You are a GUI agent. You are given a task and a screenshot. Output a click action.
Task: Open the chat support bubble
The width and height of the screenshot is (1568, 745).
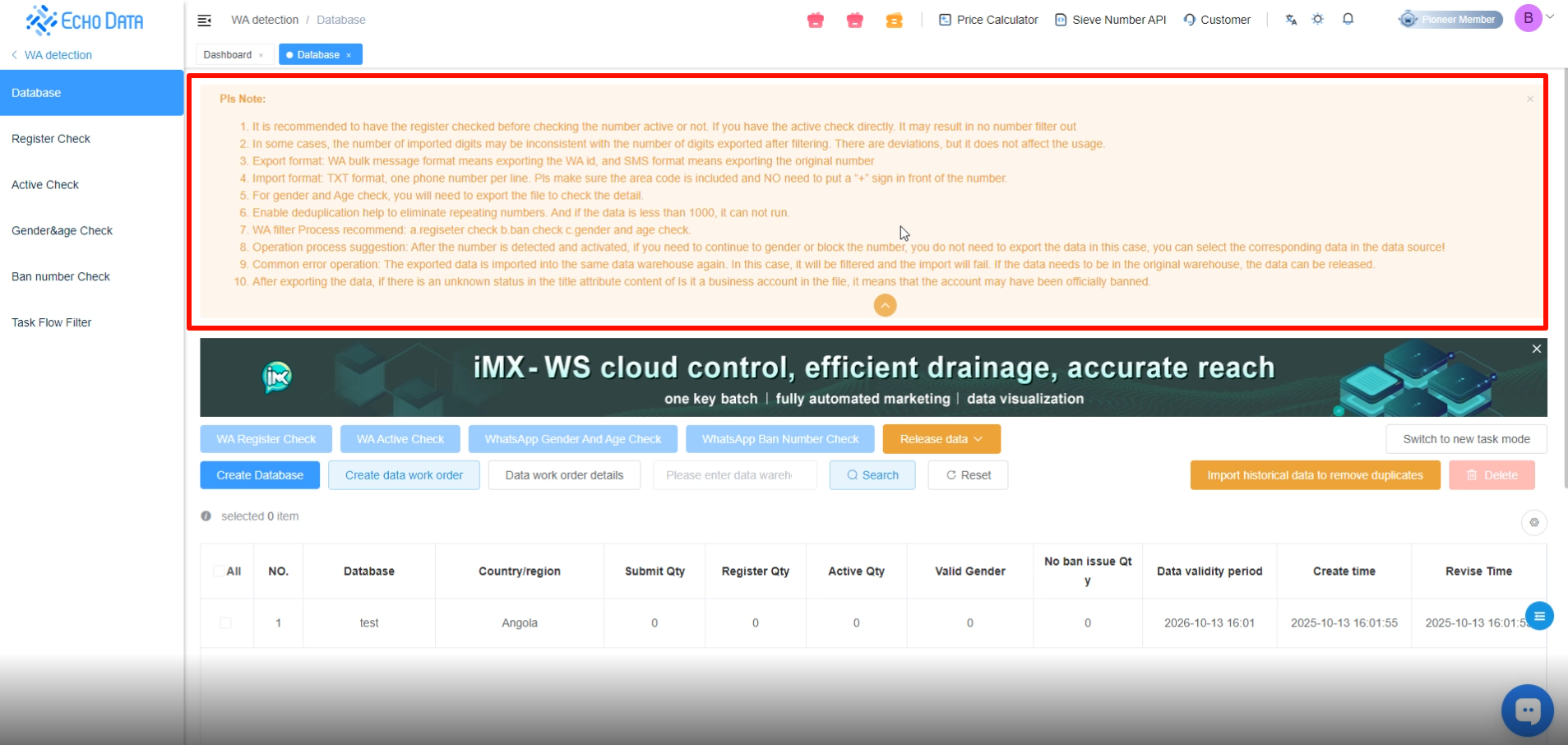click(1527, 710)
